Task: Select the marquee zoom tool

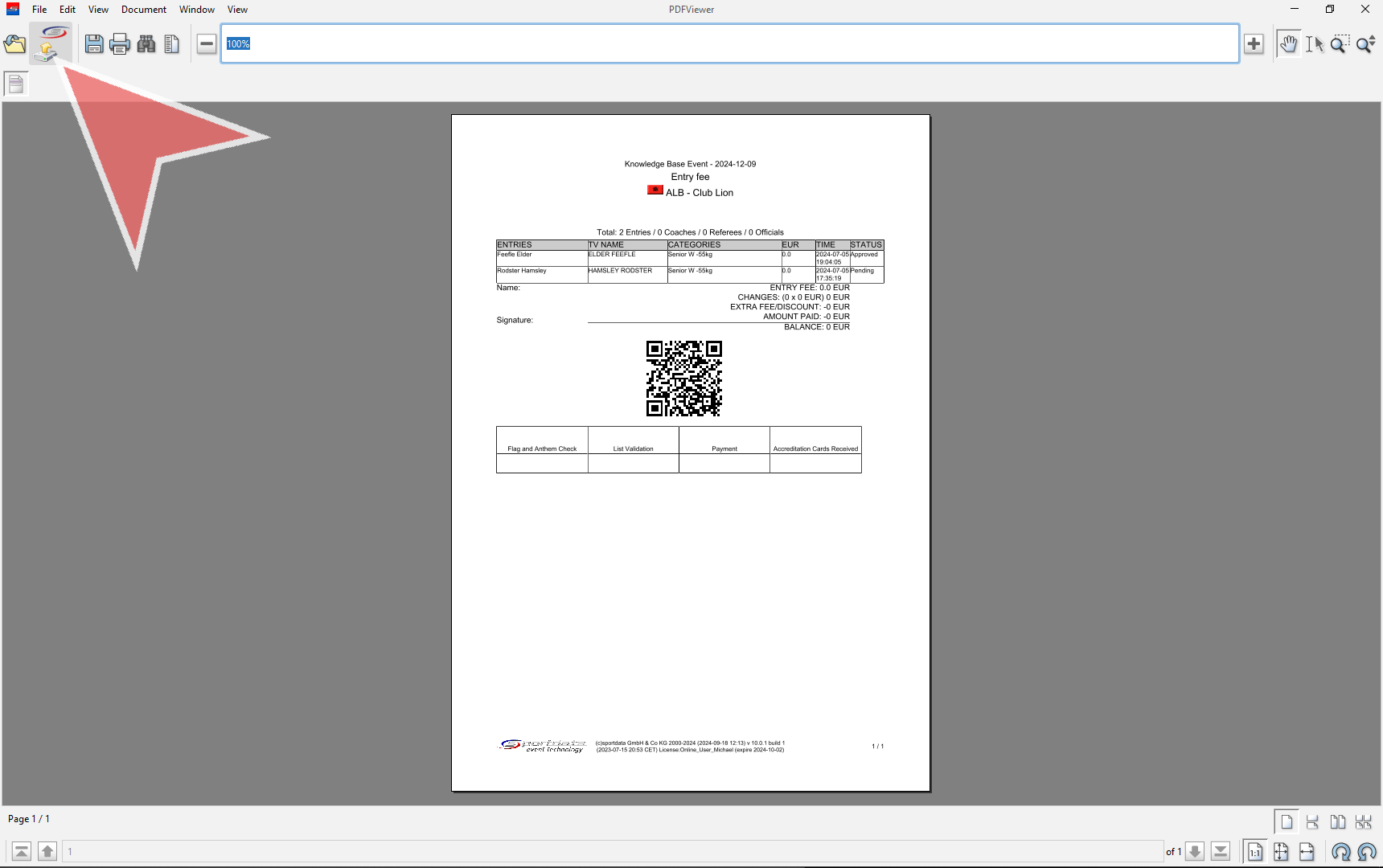Action: click(x=1340, y=44)
